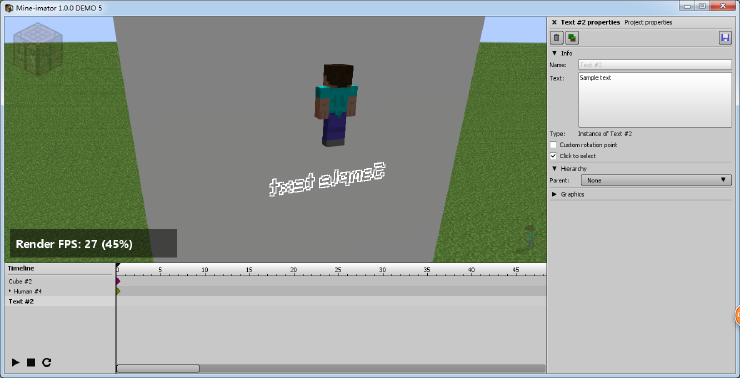This screenshot has width=740, height=378.
Task: Expand the Graphics section
Action: coord(554,194)
